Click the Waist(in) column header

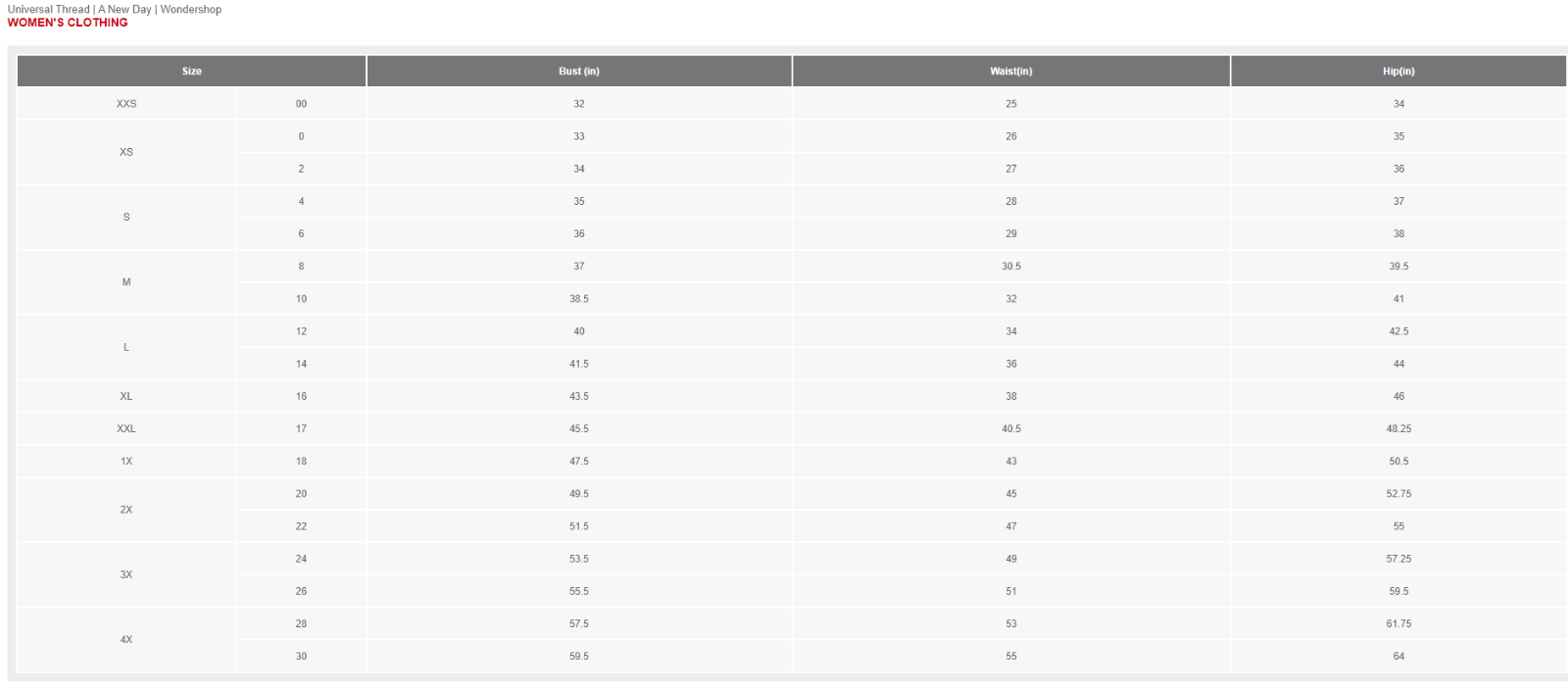(1010, 72)
